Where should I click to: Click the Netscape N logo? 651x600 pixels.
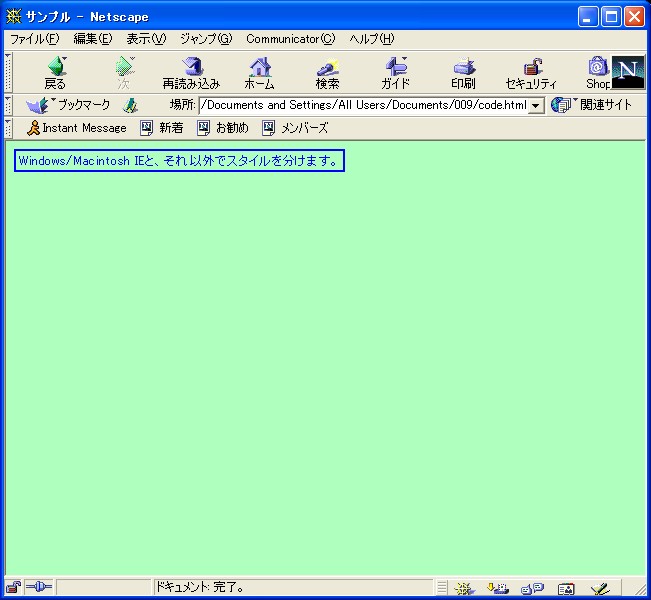(628, 72)
